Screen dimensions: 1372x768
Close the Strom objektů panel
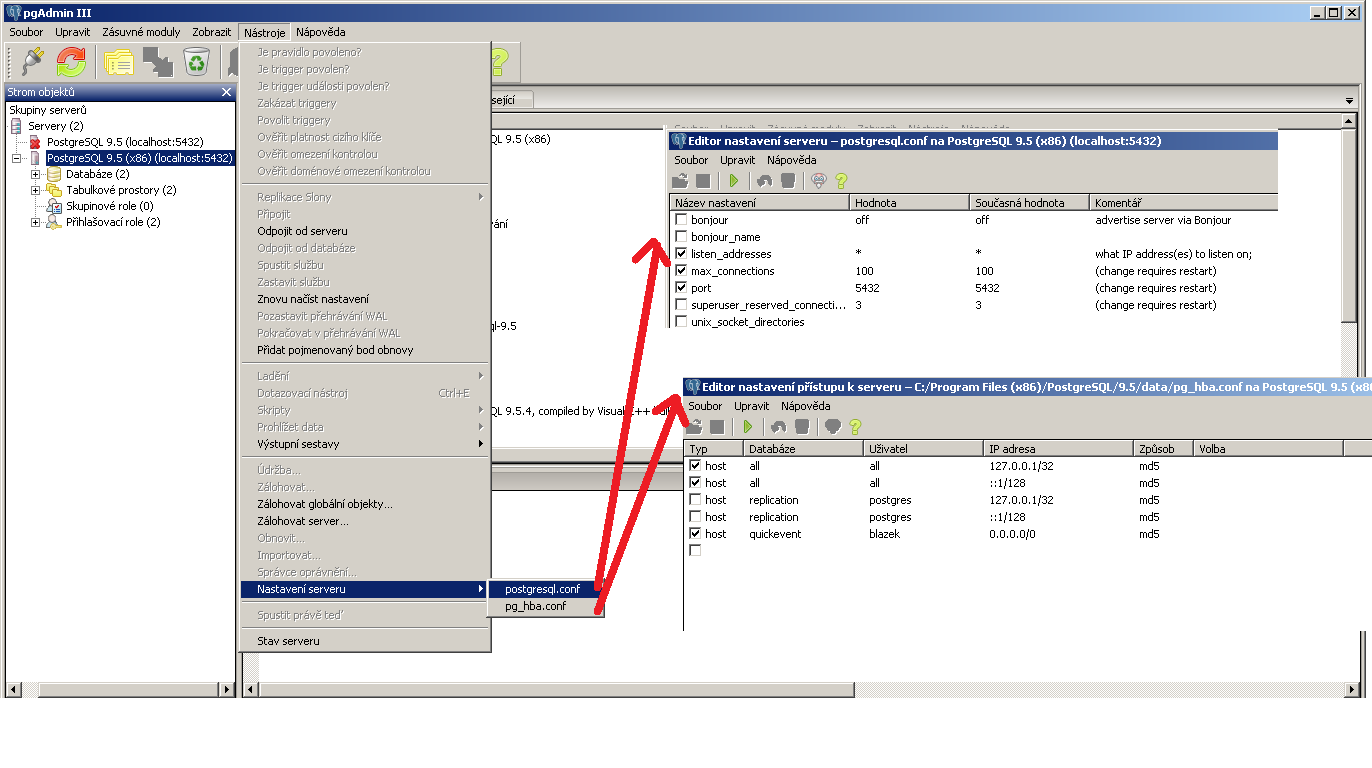[226, 92]
